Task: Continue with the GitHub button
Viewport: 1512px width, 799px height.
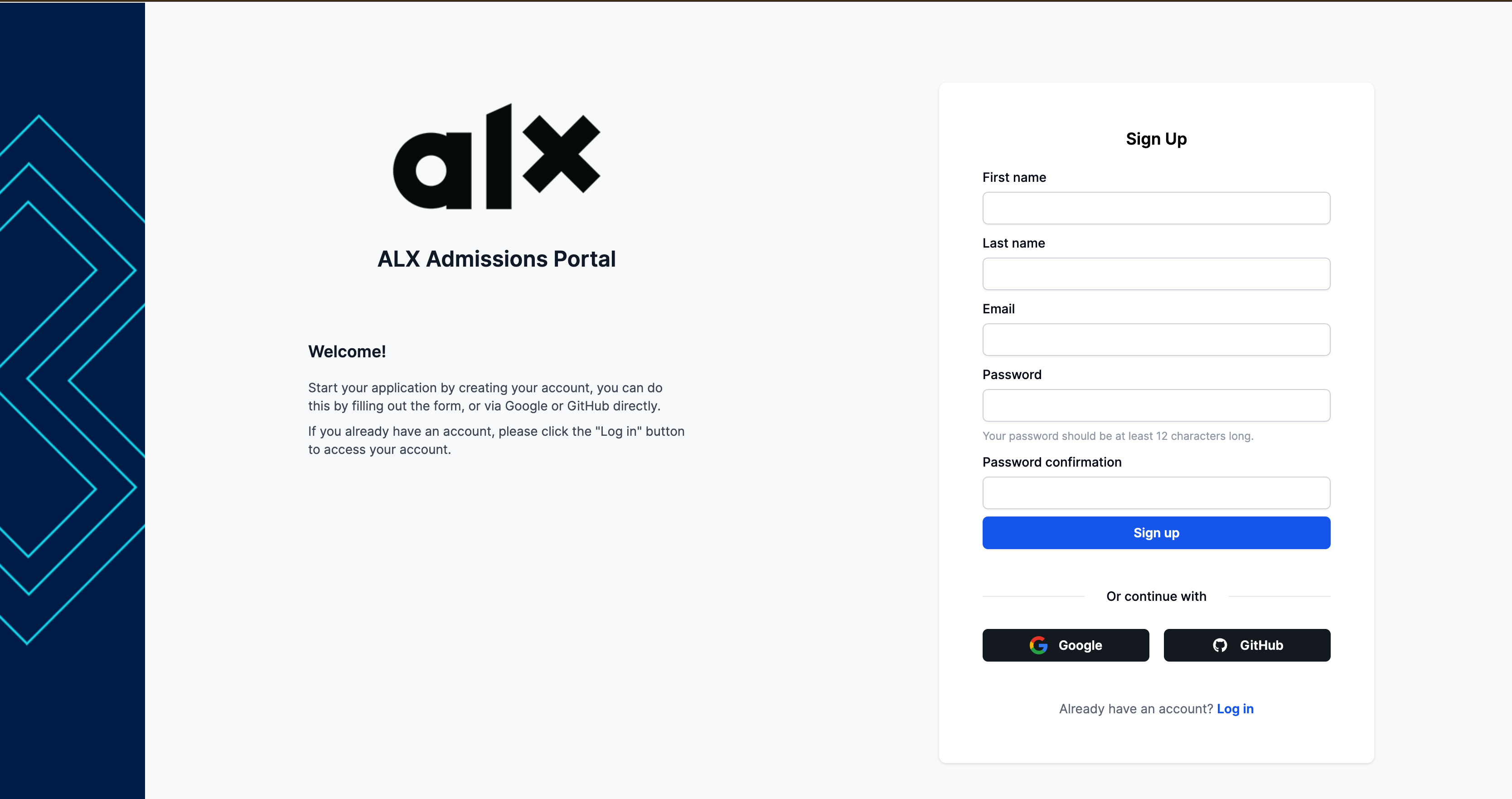Action: tap(1247, 645)
